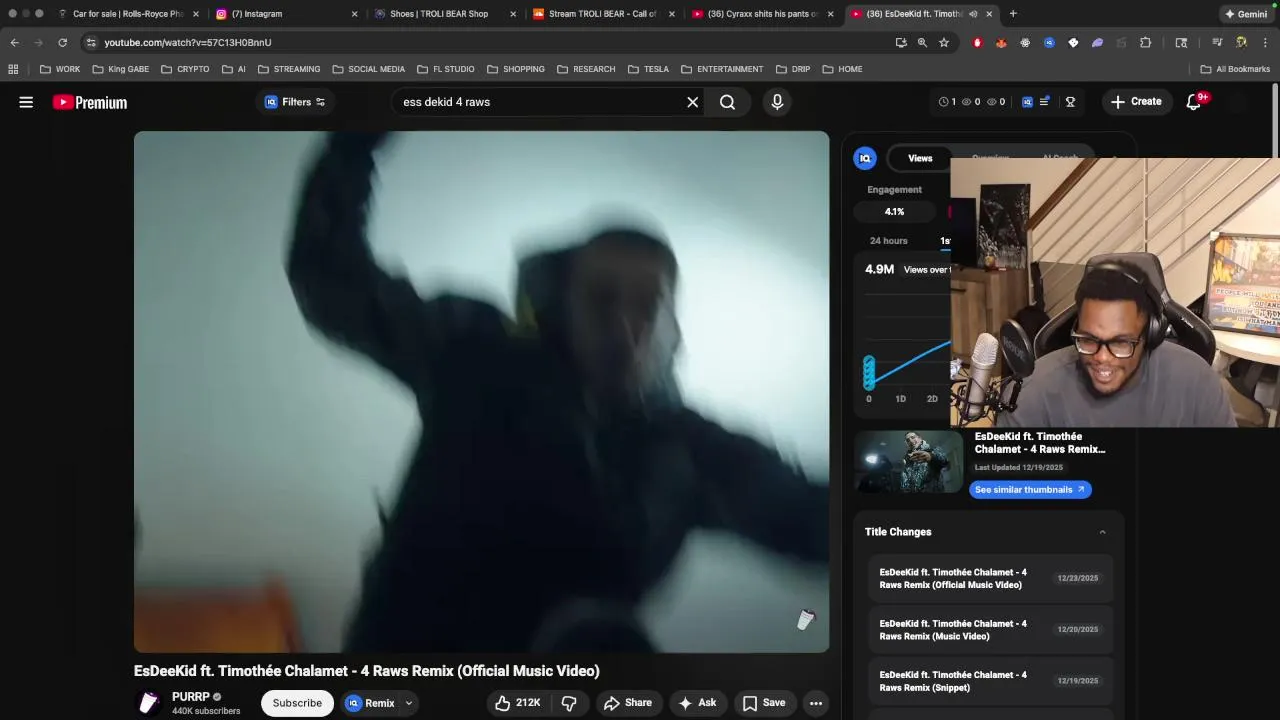Viewport: 1280px width, 720px height.
Task: Open PURRP channel name link
Action: click(190, 697)
